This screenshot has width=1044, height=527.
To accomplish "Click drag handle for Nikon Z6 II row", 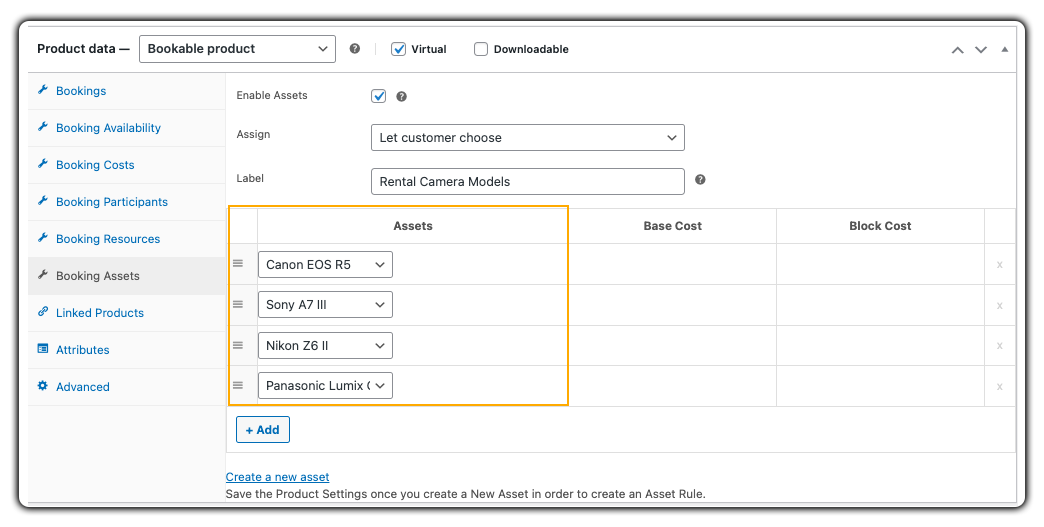I will pos(238,345).
